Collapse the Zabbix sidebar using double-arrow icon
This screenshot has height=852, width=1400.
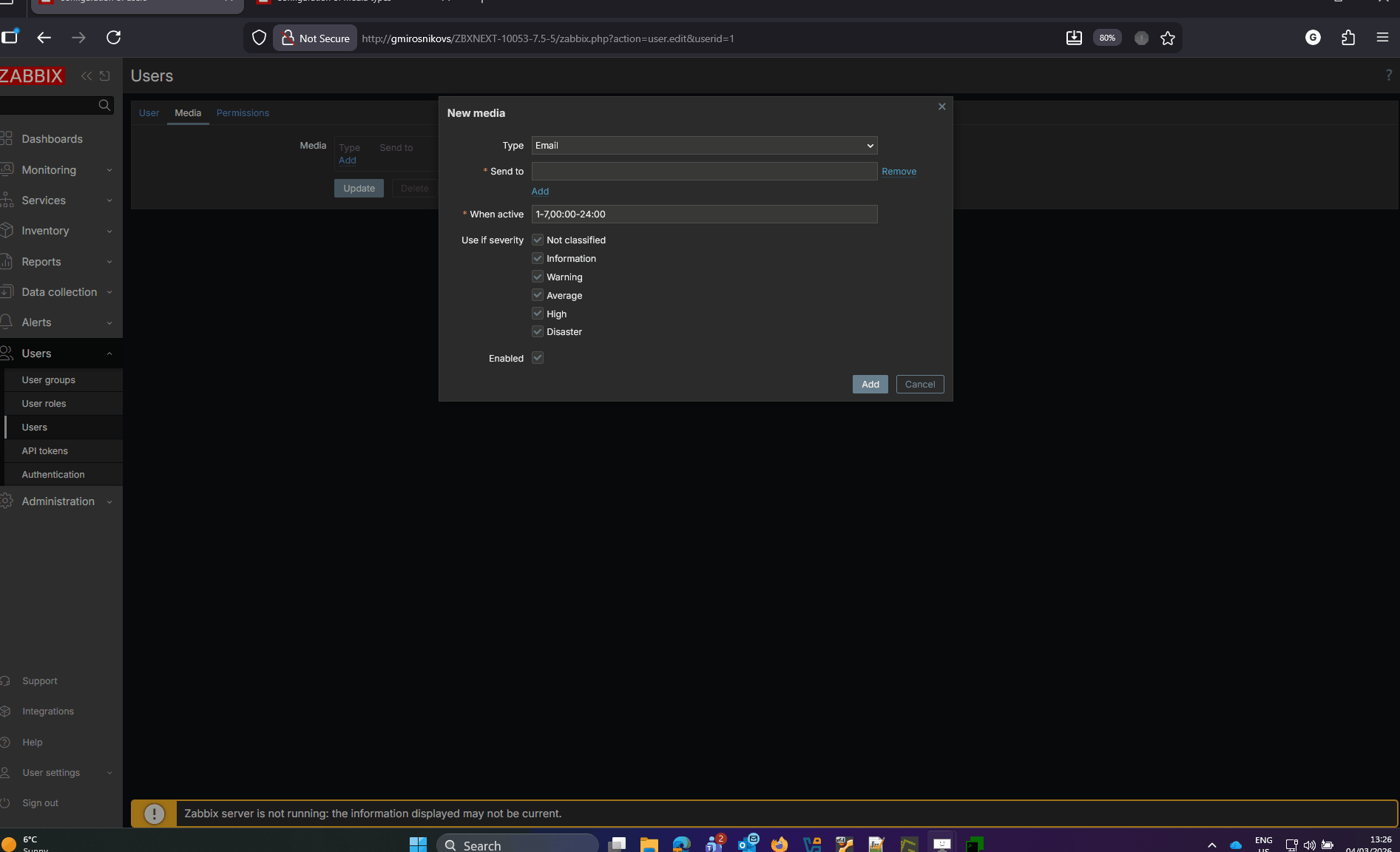point(87,76)
